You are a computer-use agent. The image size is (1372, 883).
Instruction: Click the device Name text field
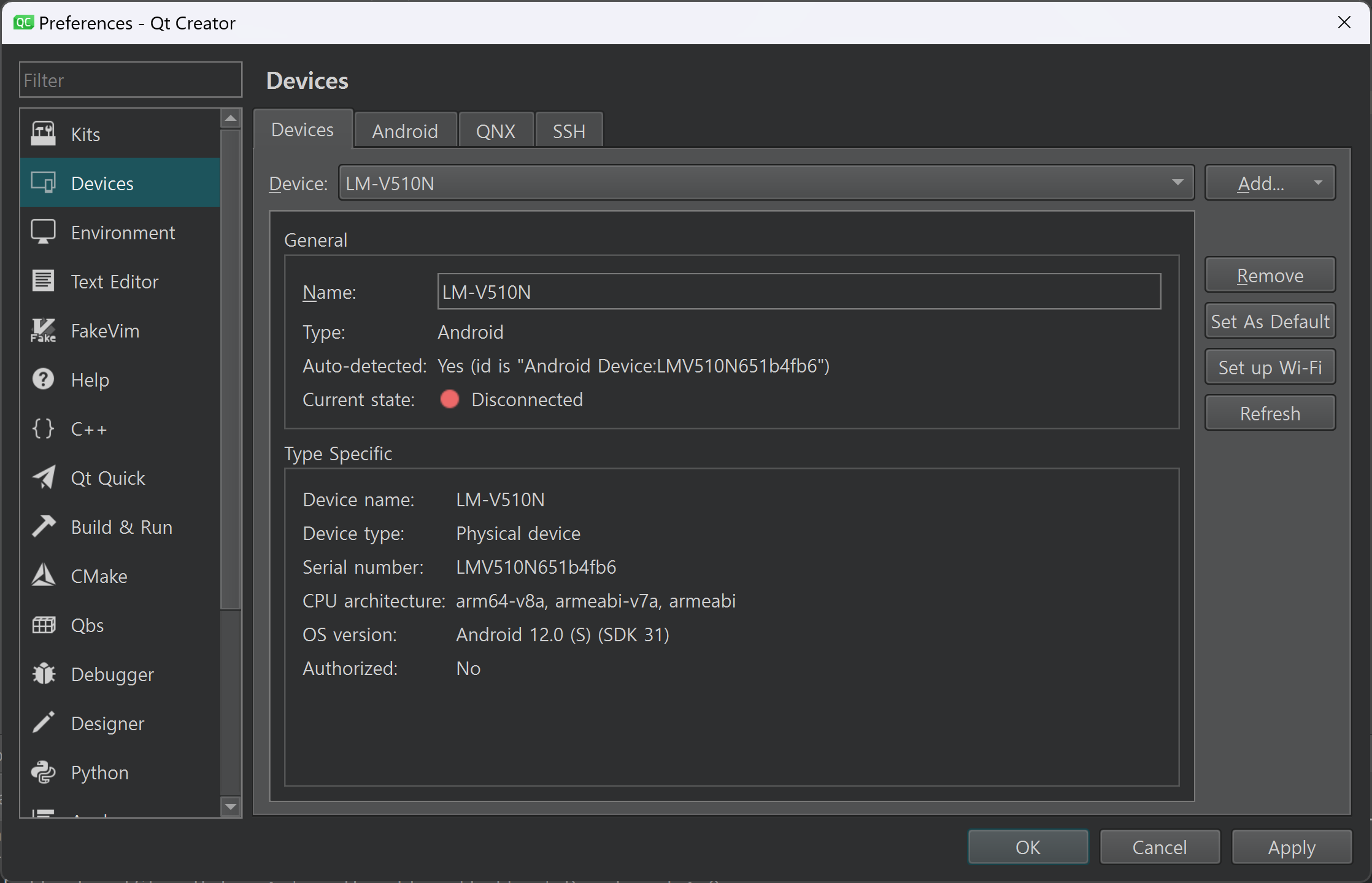(x=798, y=291)
